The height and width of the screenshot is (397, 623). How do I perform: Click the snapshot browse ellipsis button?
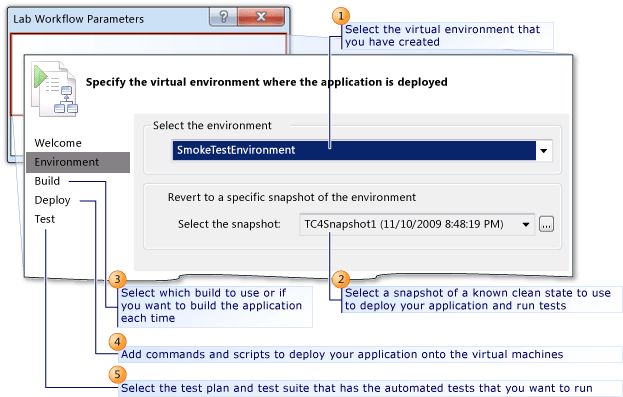[546, 225]
